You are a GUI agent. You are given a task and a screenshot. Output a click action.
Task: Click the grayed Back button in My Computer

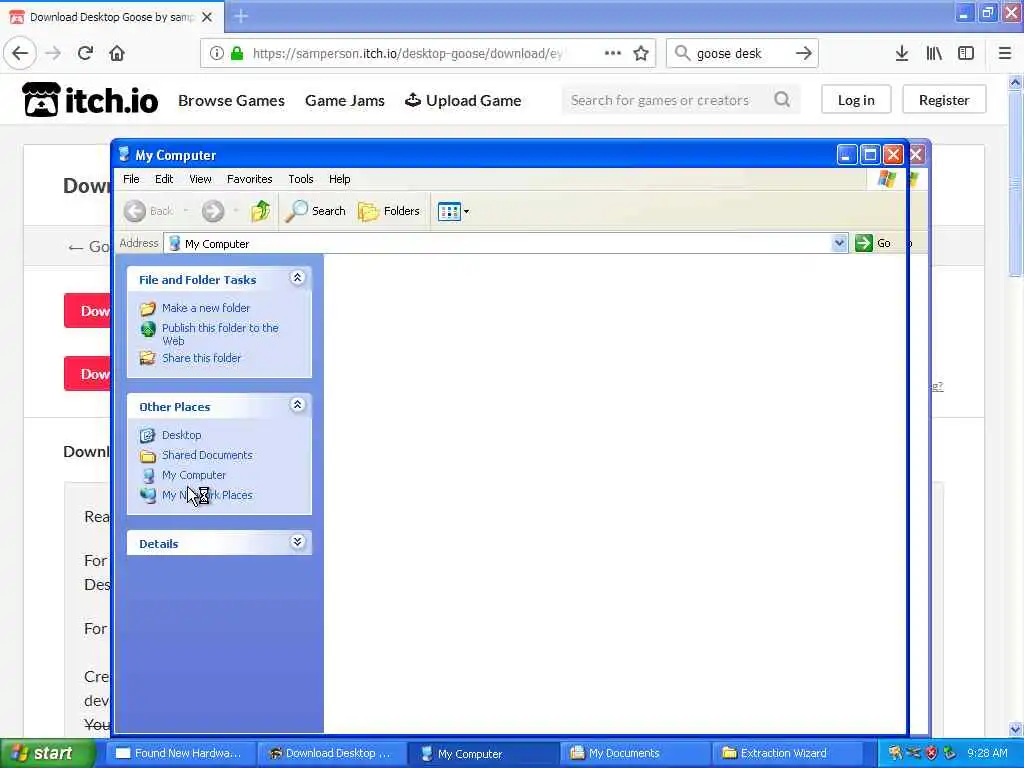(x=150, y=211)
